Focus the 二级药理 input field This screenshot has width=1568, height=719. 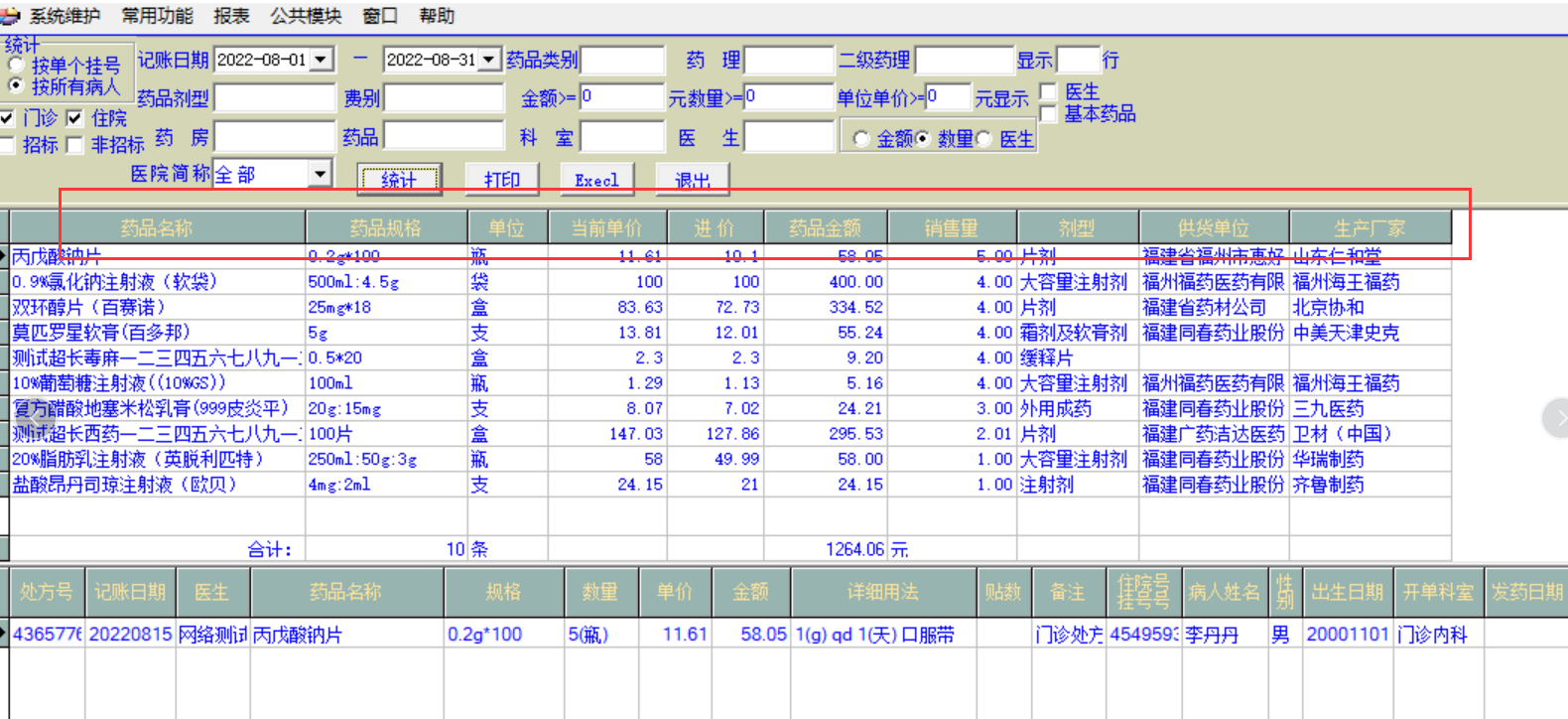click(965, 60)
